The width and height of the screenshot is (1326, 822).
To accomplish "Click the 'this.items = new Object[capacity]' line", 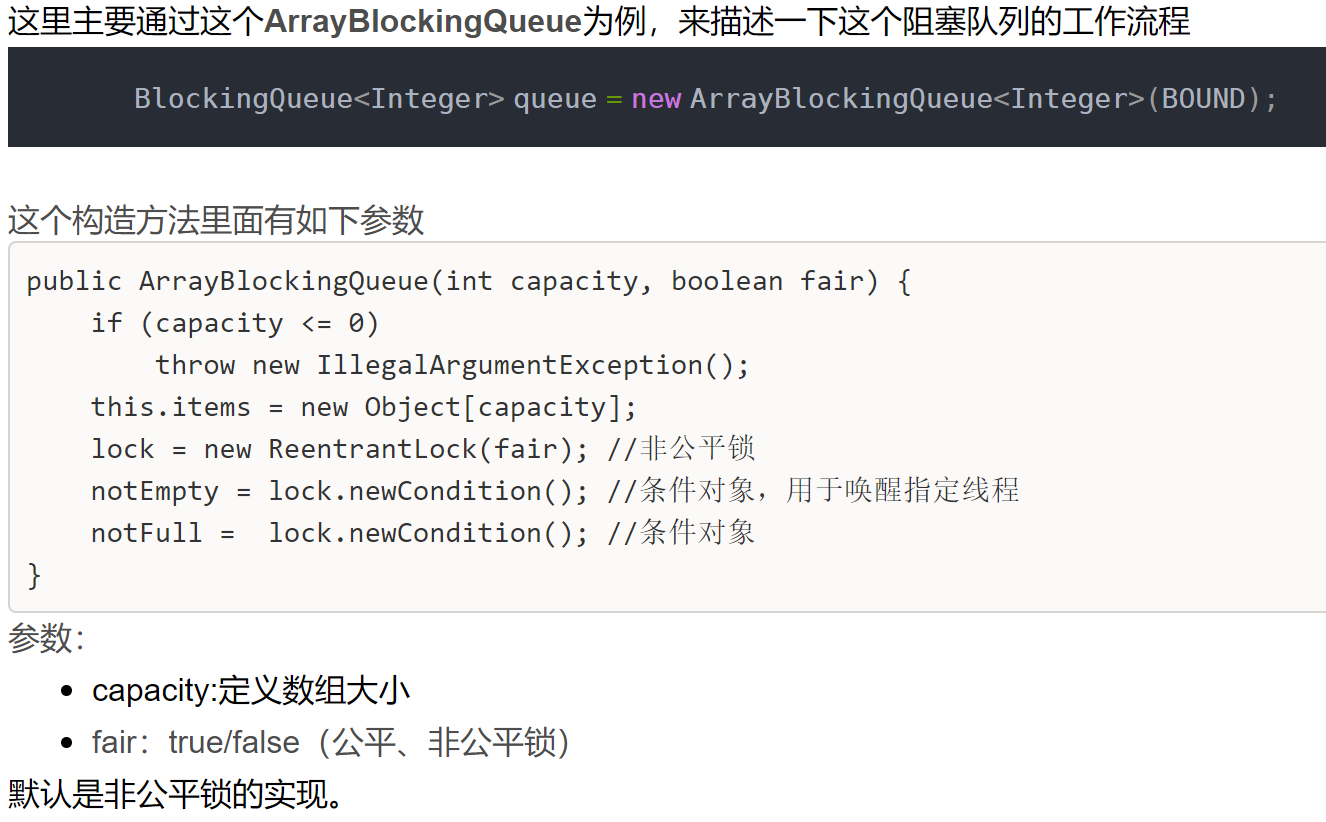I will 364,408.
